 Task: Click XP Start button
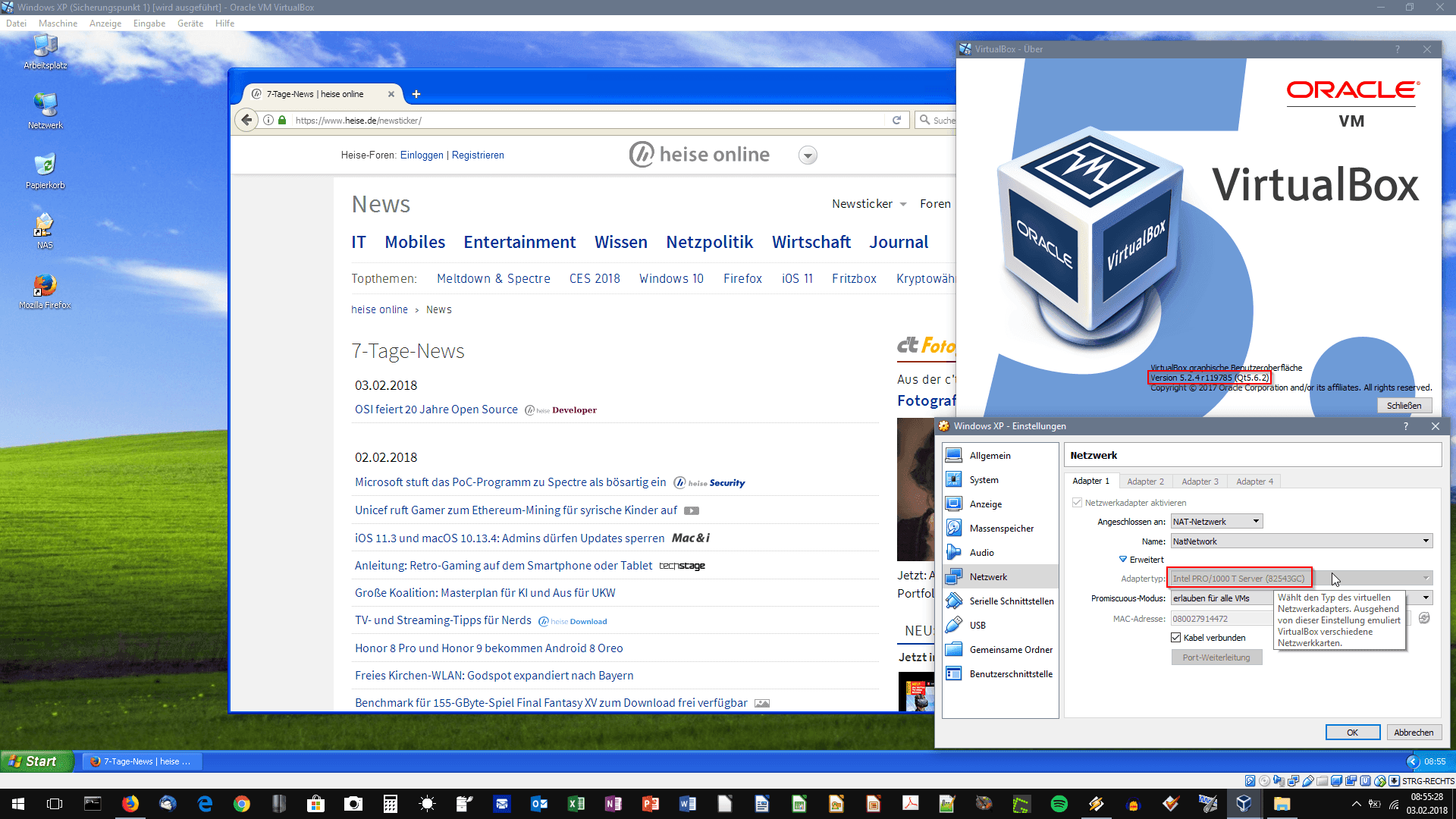coord(36,761)
